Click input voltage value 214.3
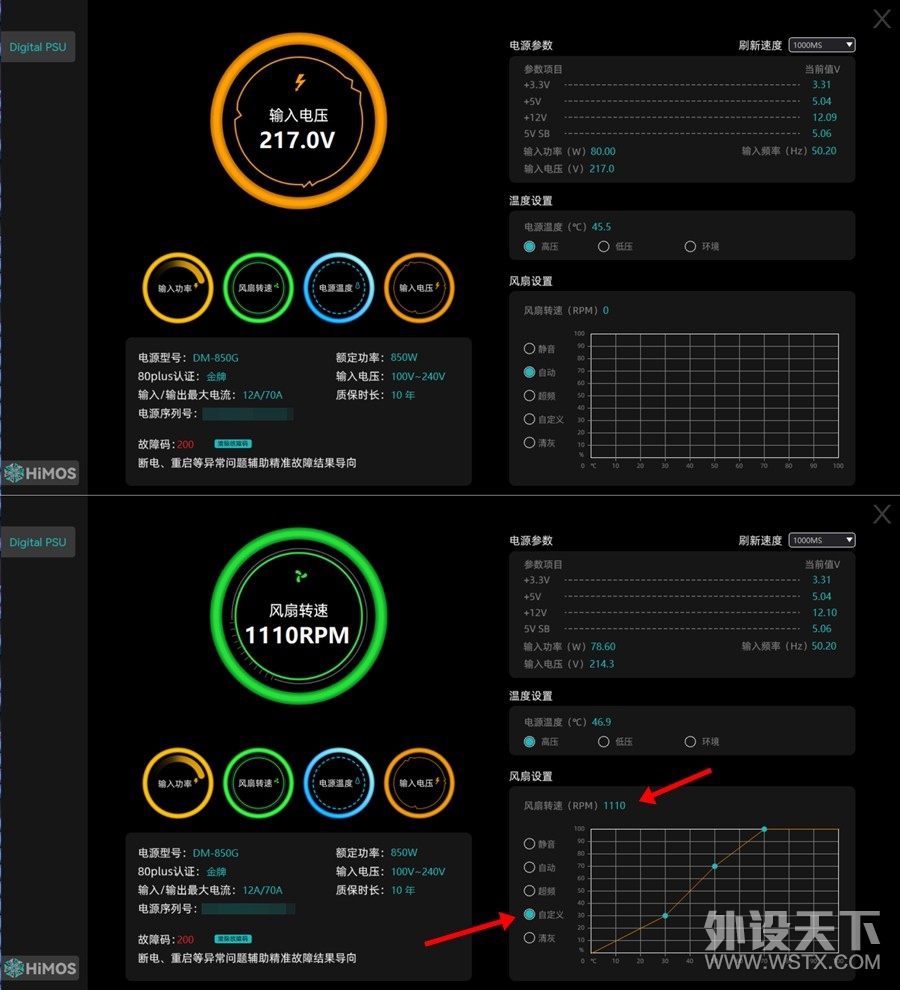This screenshot has height=990, width=900. (601, 664)
